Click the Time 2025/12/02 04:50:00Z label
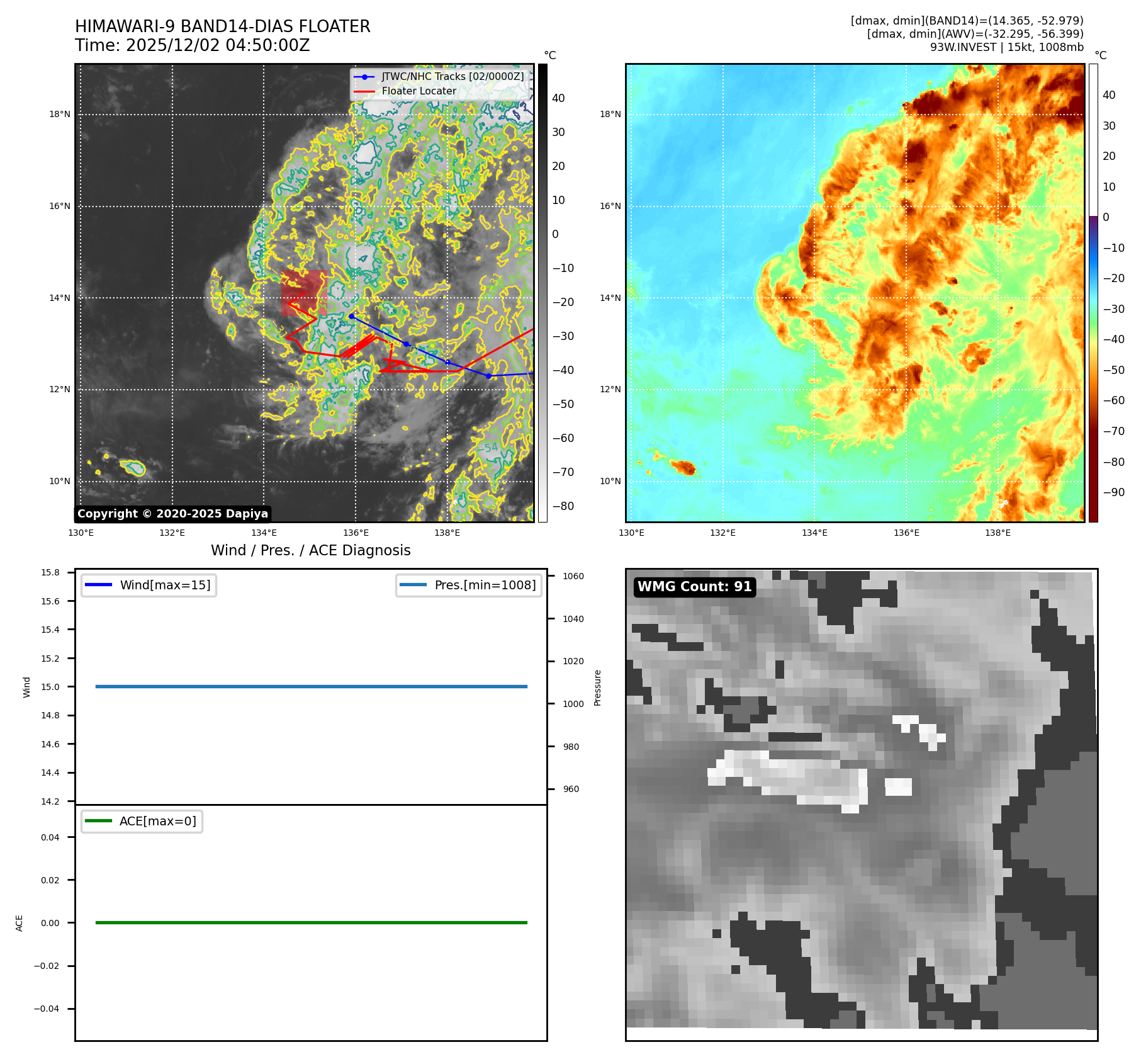 [193, 45]
